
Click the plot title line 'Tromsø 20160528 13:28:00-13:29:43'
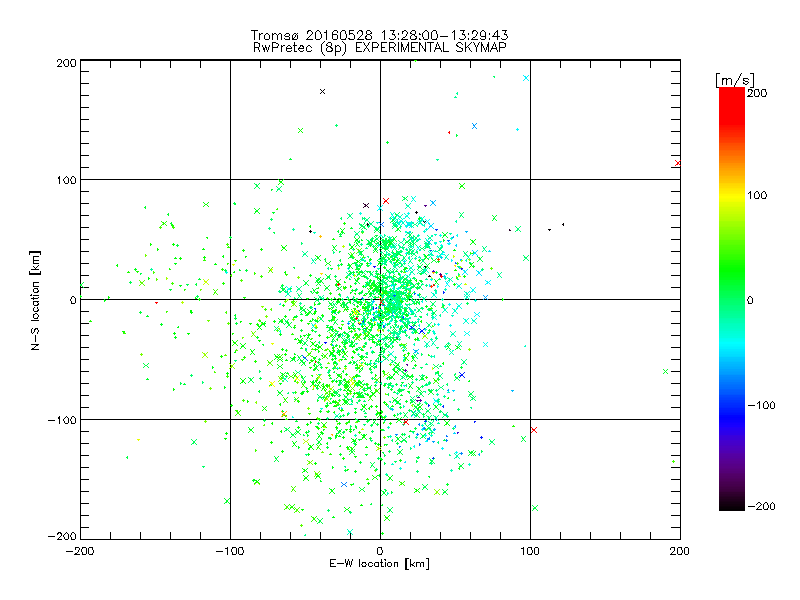click(x=380, y=35)
